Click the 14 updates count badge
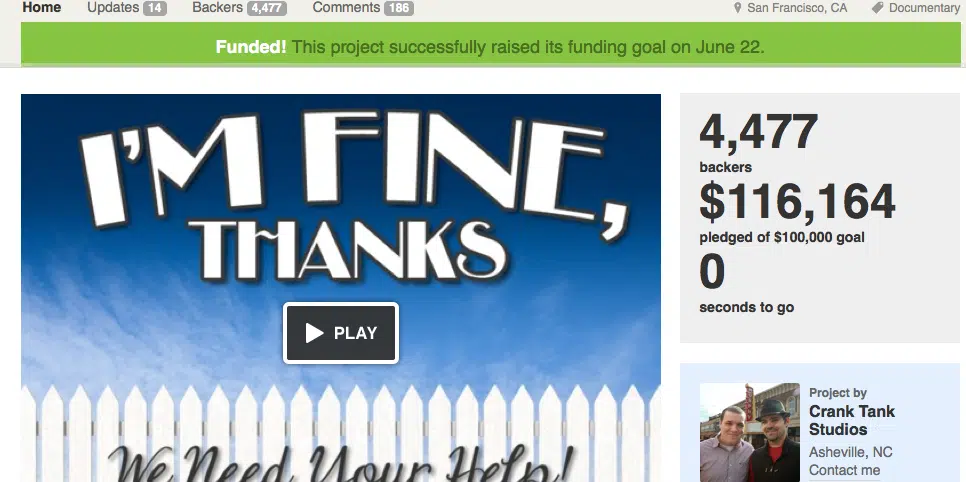 coord(155,9)
